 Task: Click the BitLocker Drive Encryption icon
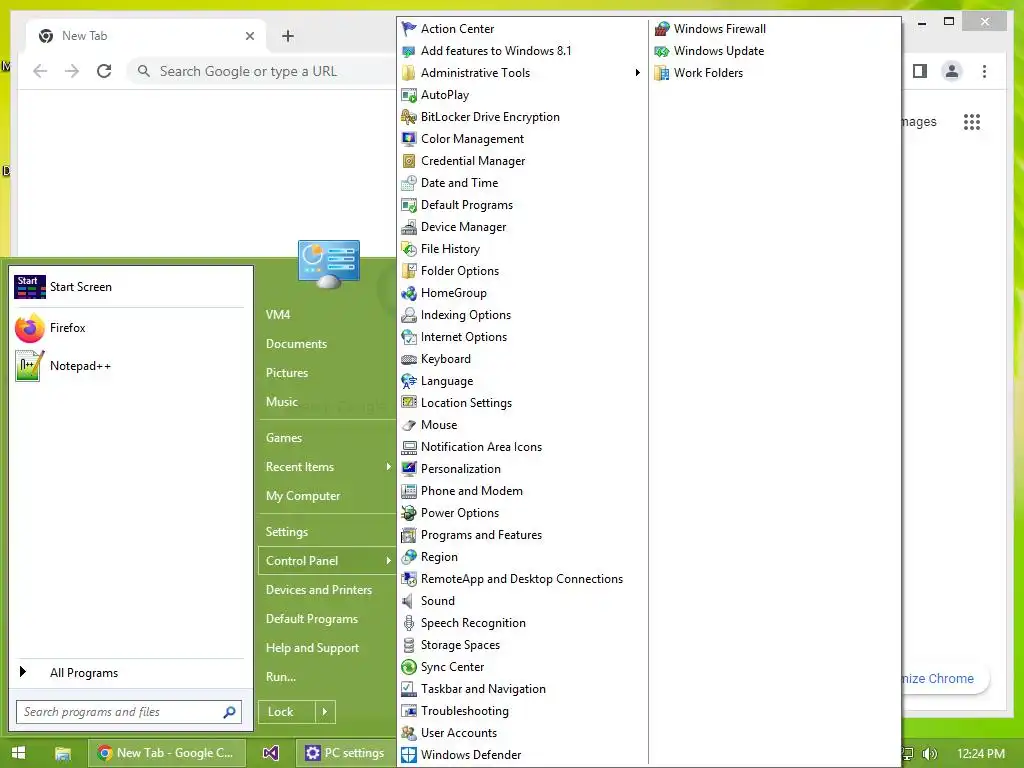(409, 117)
